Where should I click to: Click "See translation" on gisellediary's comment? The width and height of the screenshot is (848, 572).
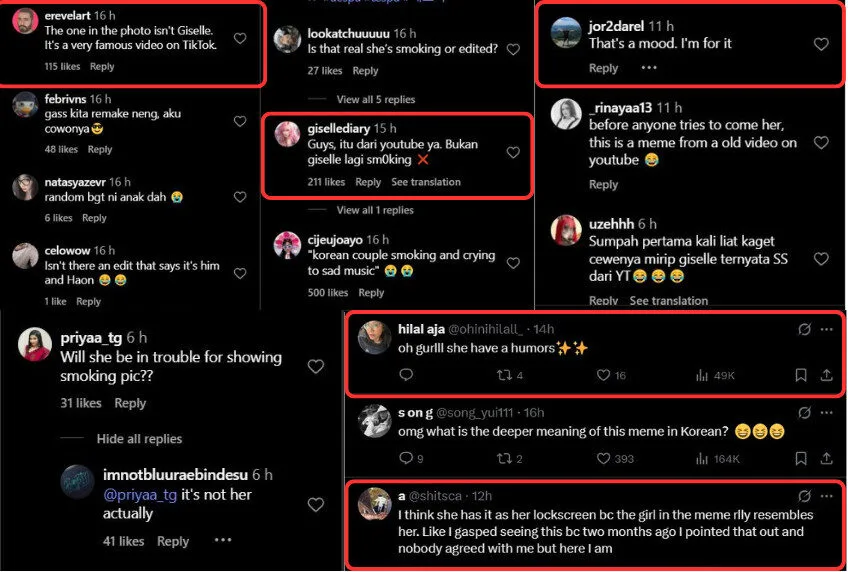point(426,182)
